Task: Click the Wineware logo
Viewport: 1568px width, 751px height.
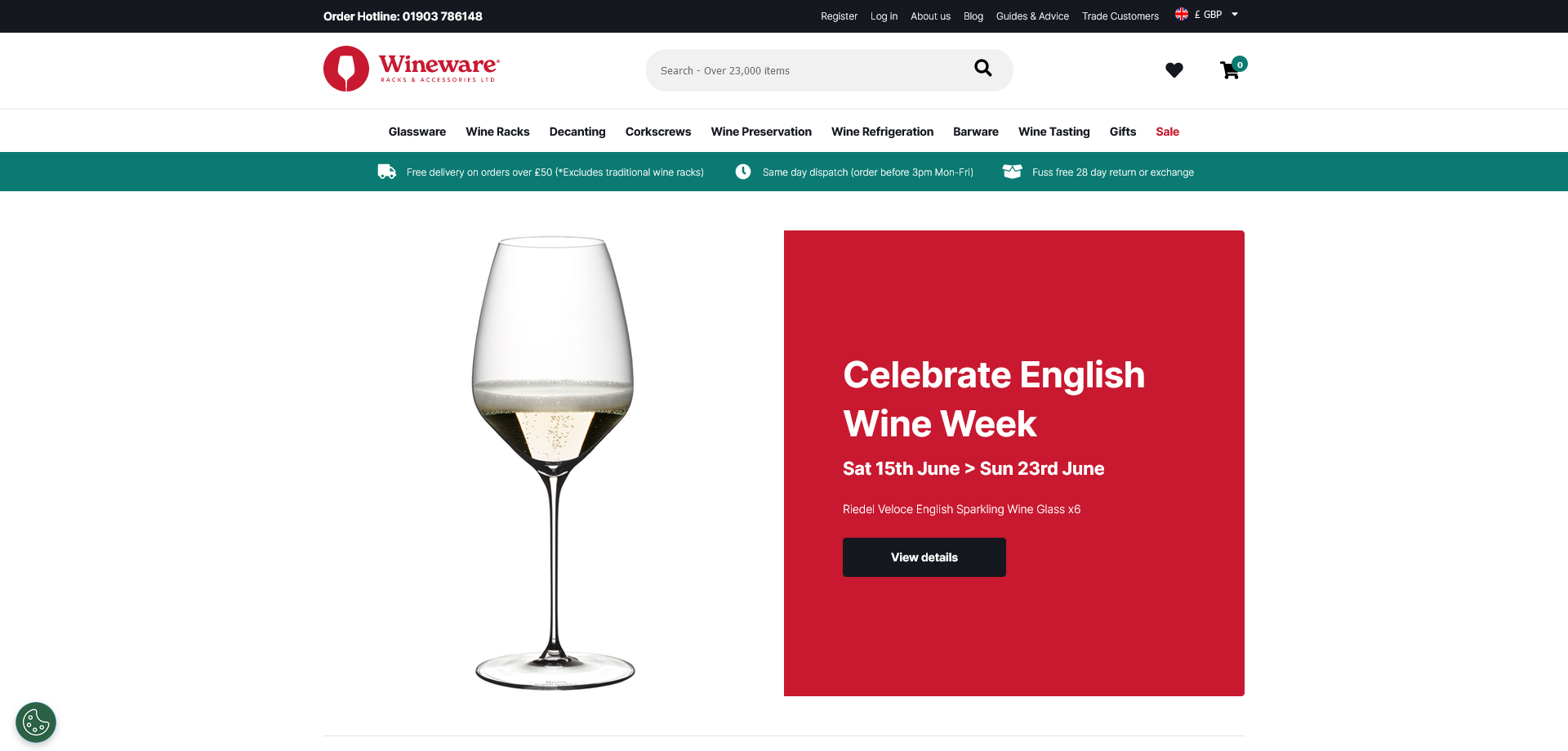Action: tap(412, 69)
